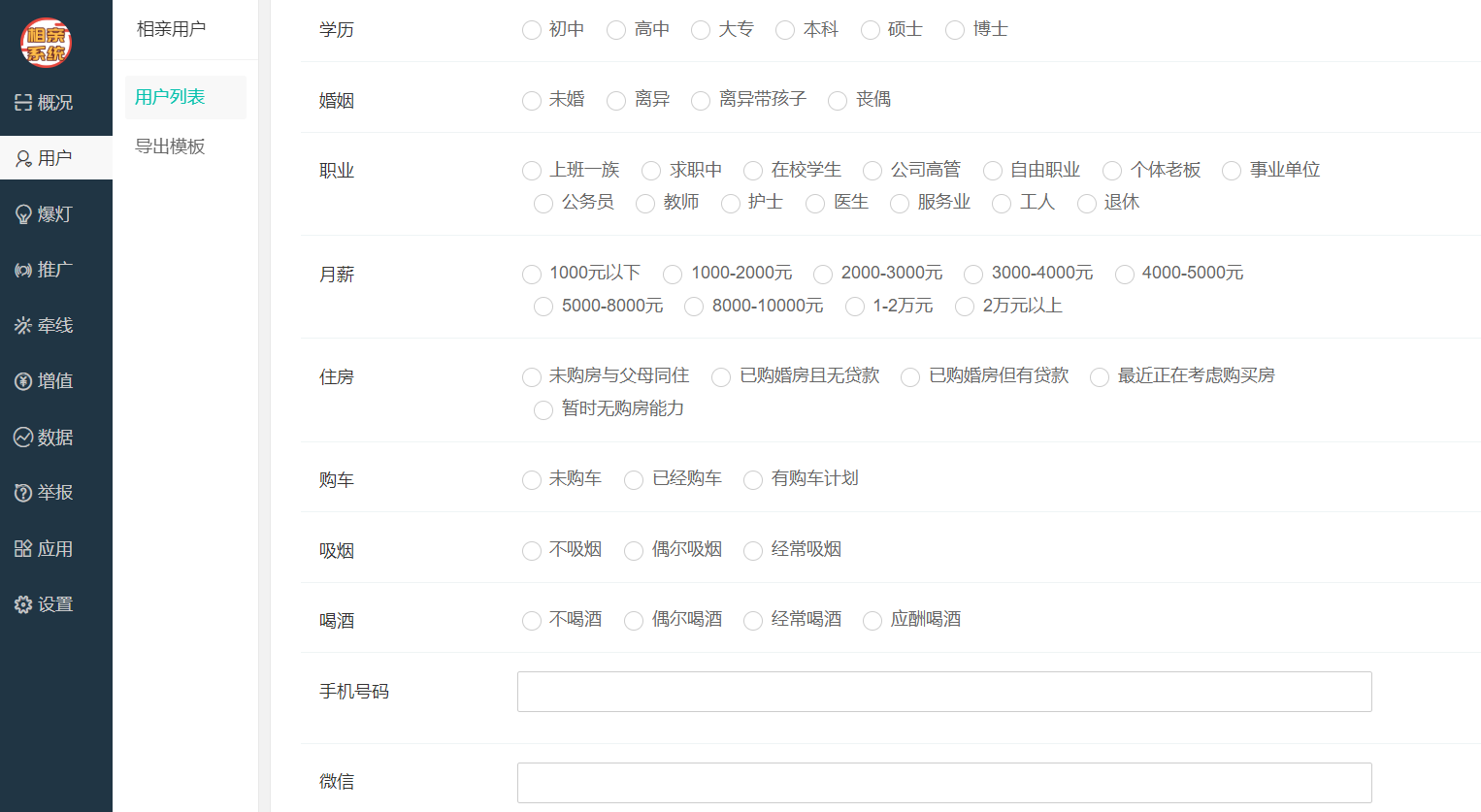Choose 4000-5000元 salary option

(x=1125, y=274)
